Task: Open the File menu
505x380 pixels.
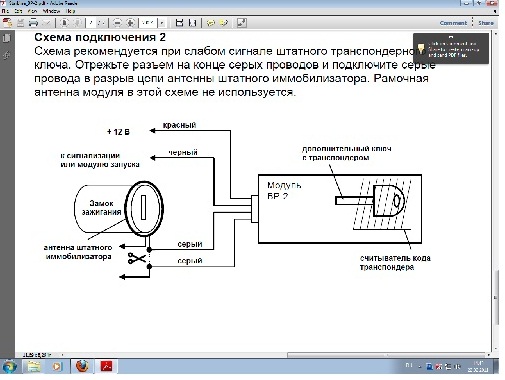Action: coord(5,11)
